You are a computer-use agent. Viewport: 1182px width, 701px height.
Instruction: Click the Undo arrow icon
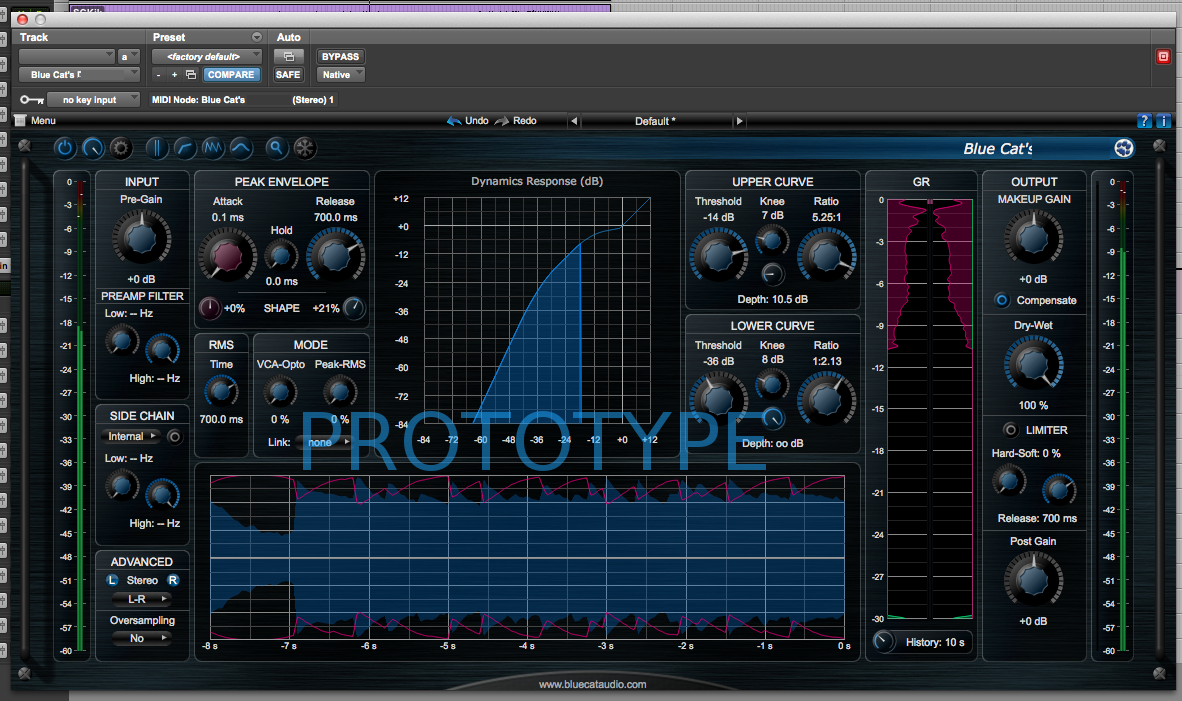point(454,121)
